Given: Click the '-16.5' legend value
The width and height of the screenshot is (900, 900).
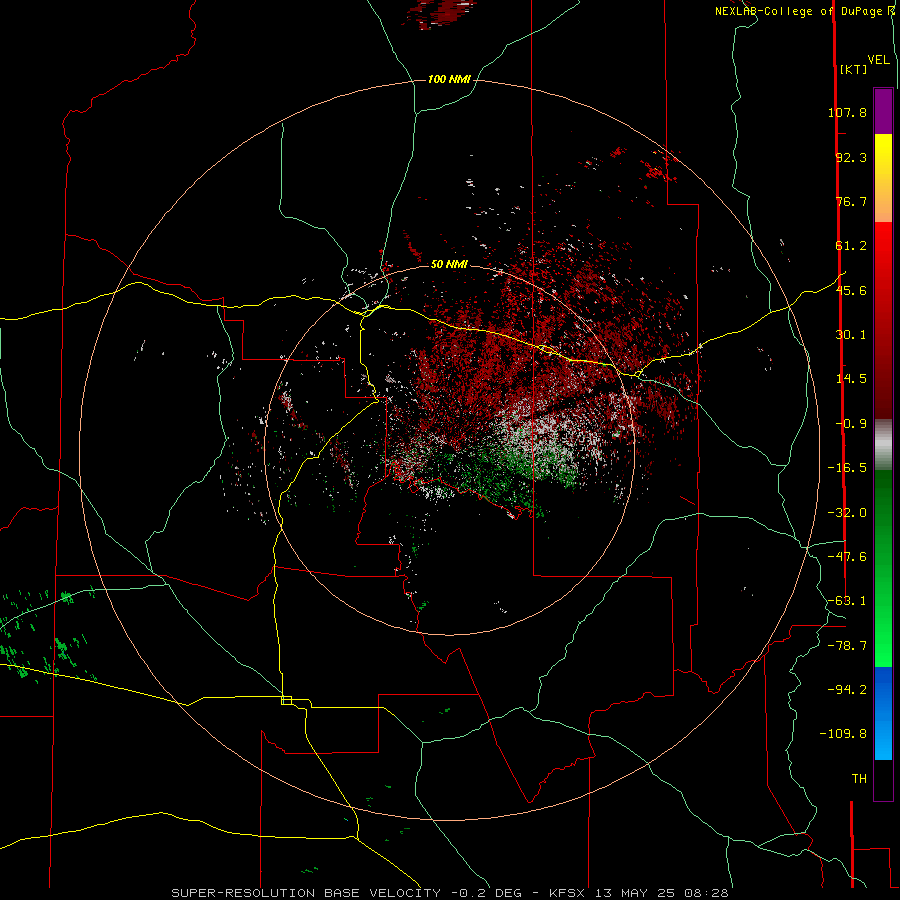Looking at the screenshot, I should (x=847, y=468).
